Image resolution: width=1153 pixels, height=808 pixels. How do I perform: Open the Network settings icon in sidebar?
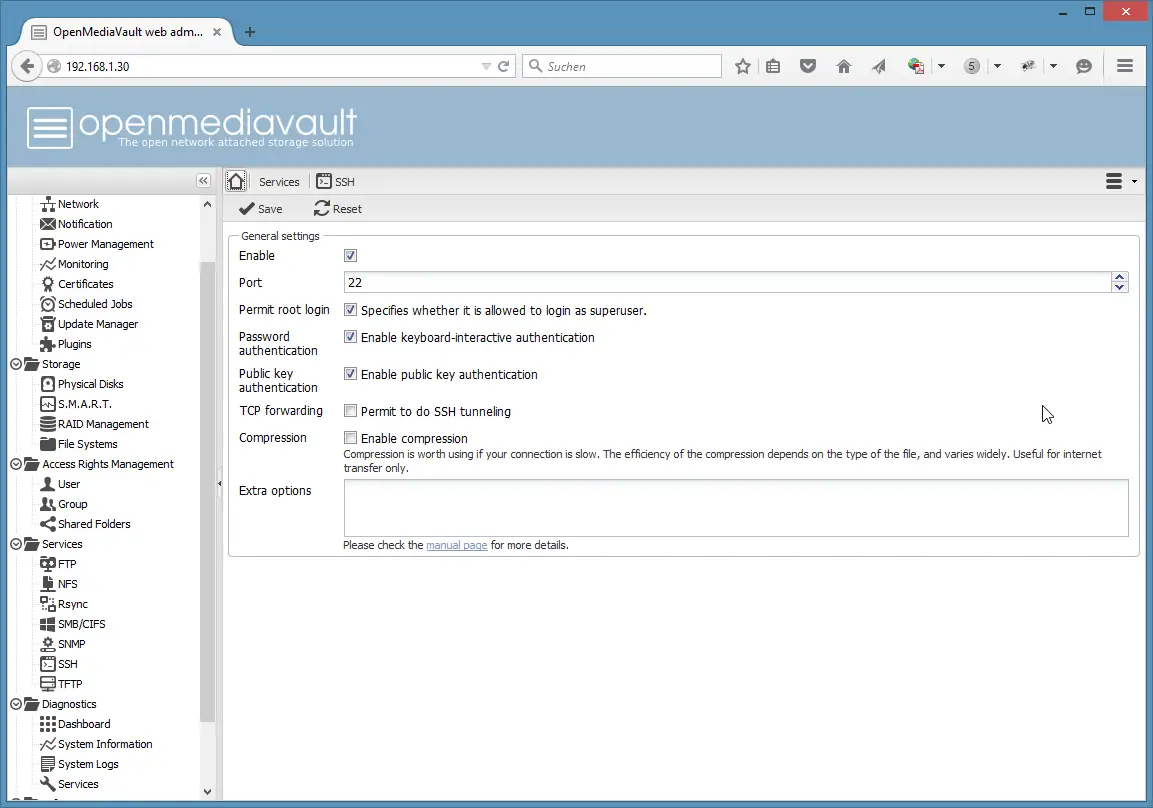(x=48, y=204)
